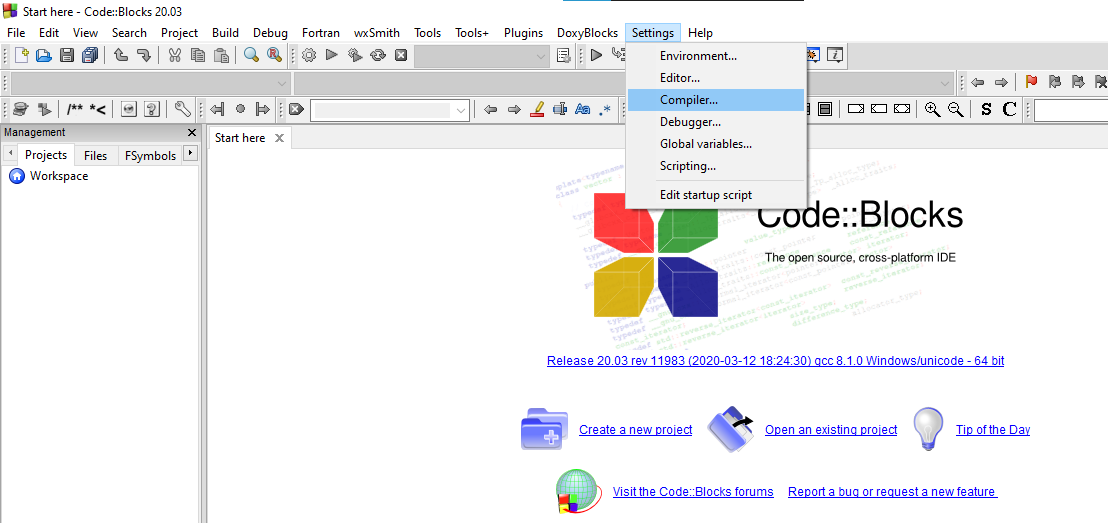Open the Build menu
Screen dimensions: 1108x523
point(225,33)
